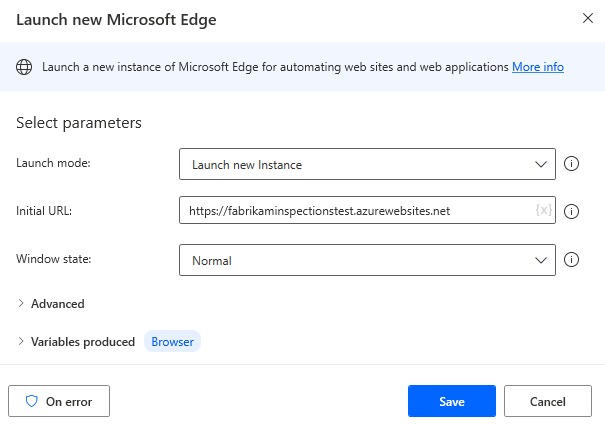
Task: Click the Window state label
Action: click(55, 259)
